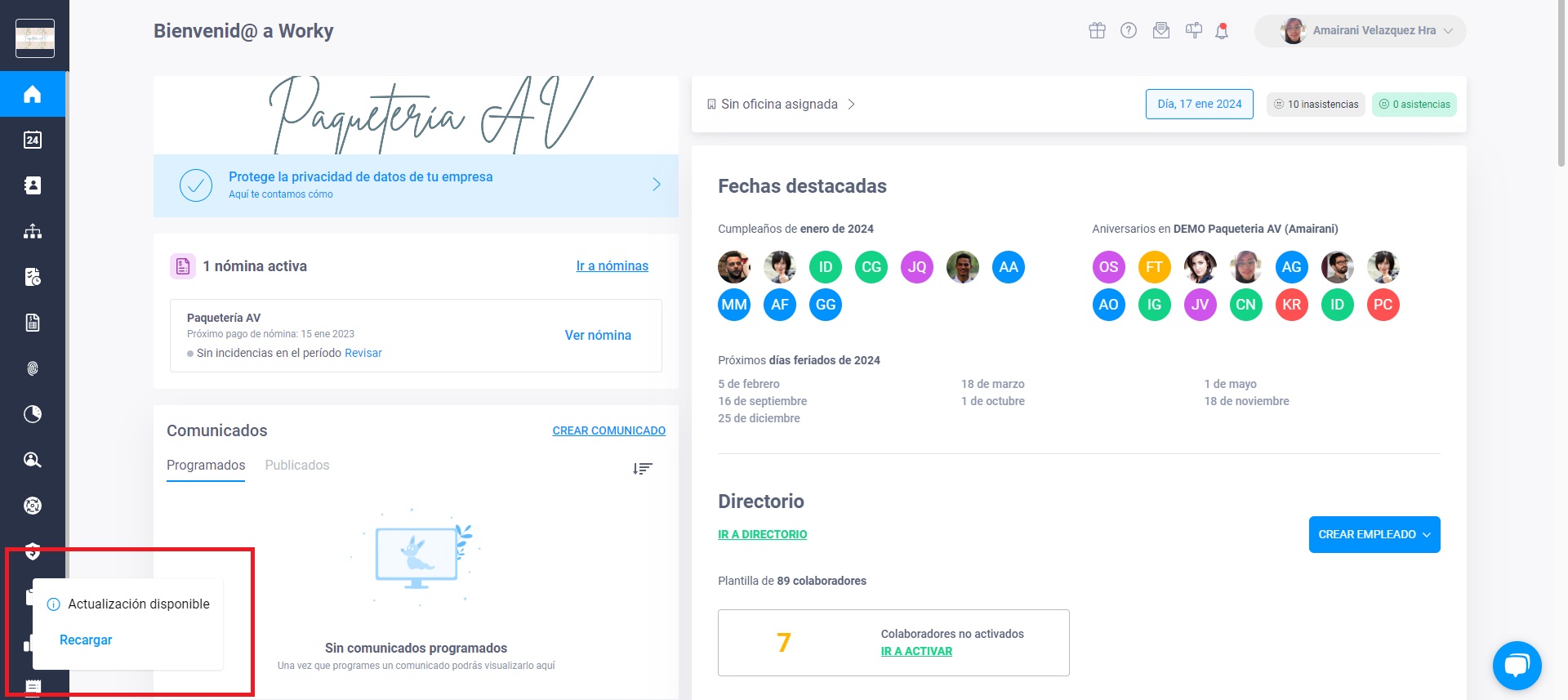The image size is (1568, 700).
Task: Click the JV anniversary avatar
Action: tap(1200, 305)
